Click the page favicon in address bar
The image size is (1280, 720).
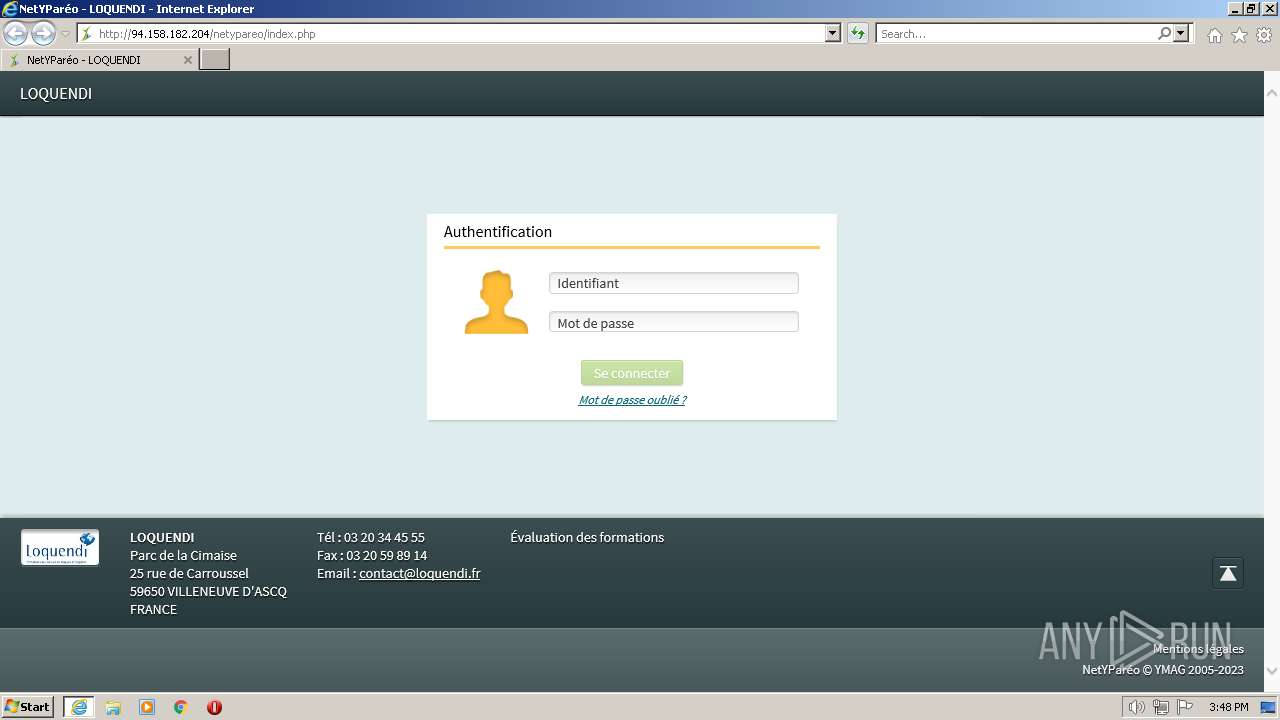click(88, 34)
